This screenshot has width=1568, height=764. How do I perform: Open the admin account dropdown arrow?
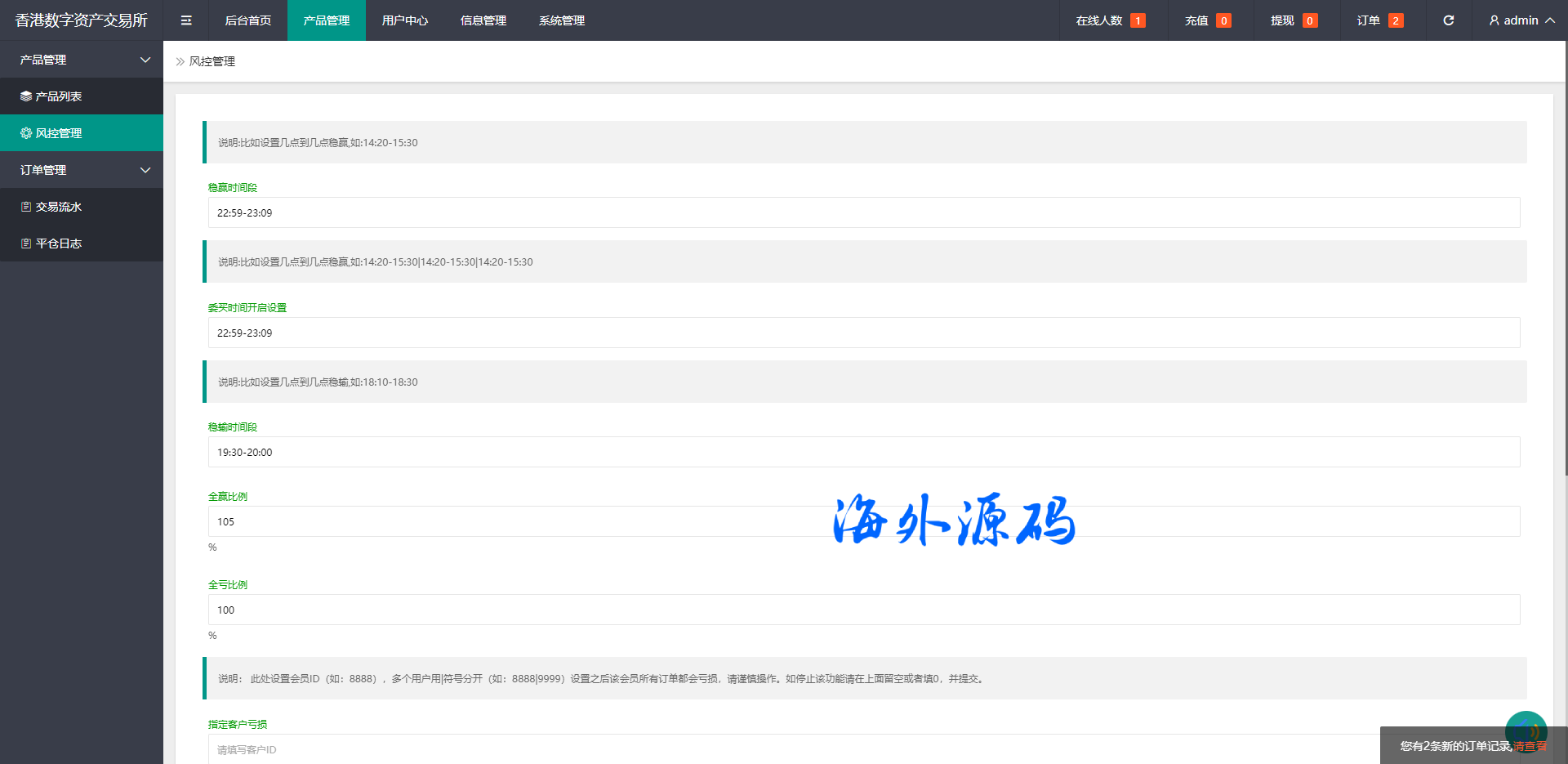tap(1549, 20)
